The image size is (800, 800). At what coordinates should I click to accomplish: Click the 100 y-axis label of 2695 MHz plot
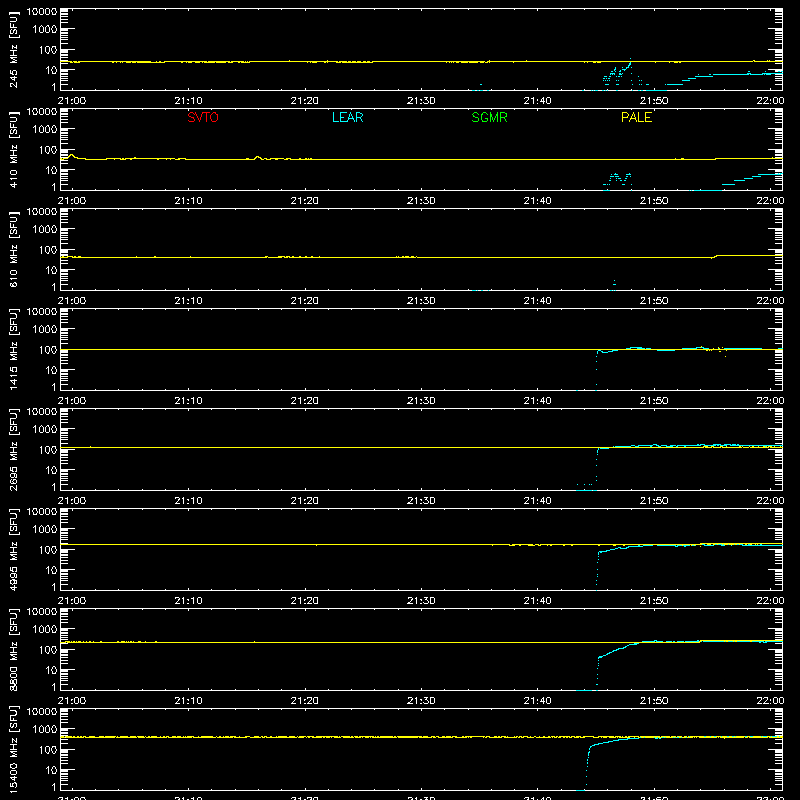coord(48,450)
